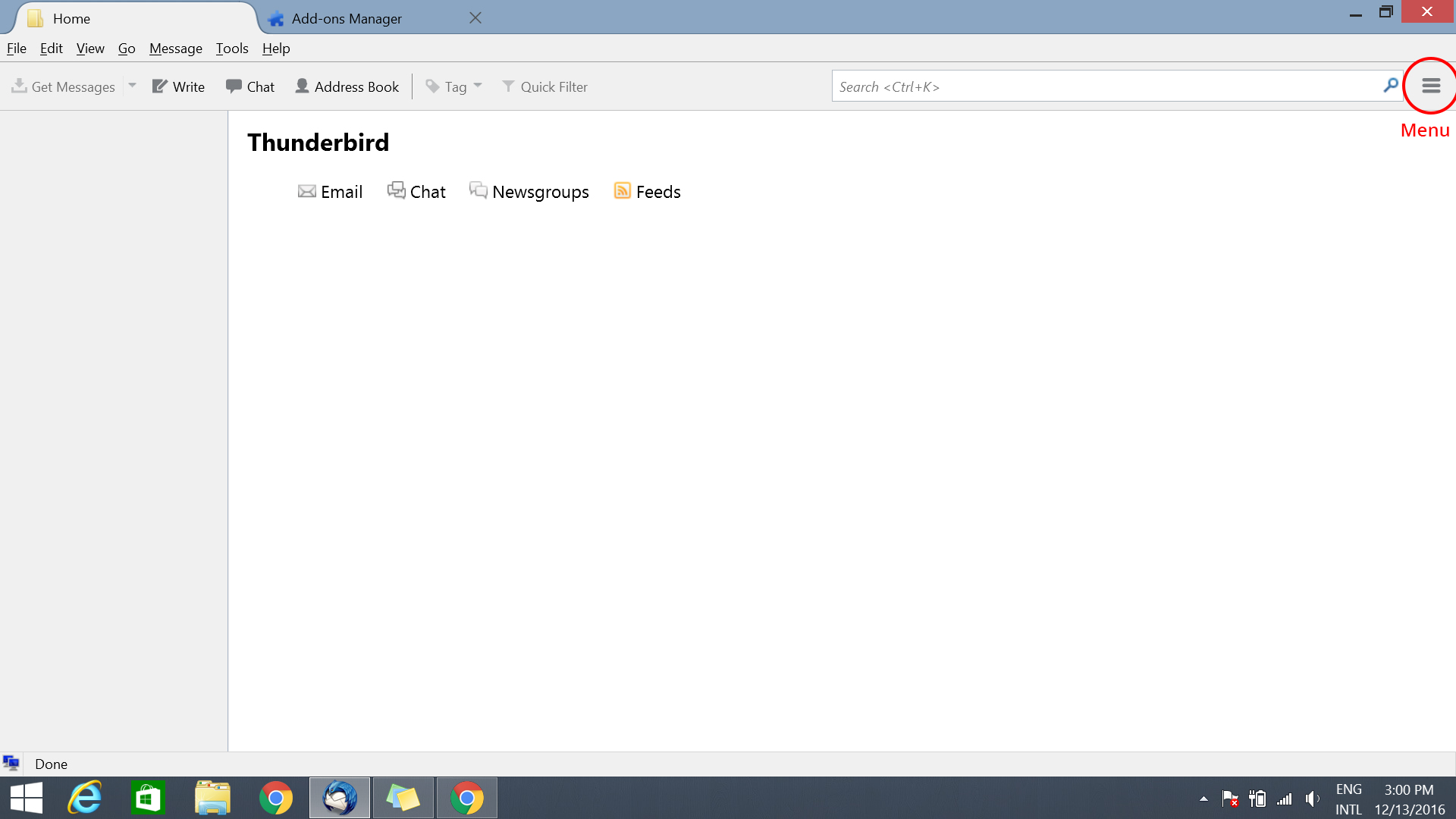
Task: Open the Edit menu
Action: (x=52, y=49)
